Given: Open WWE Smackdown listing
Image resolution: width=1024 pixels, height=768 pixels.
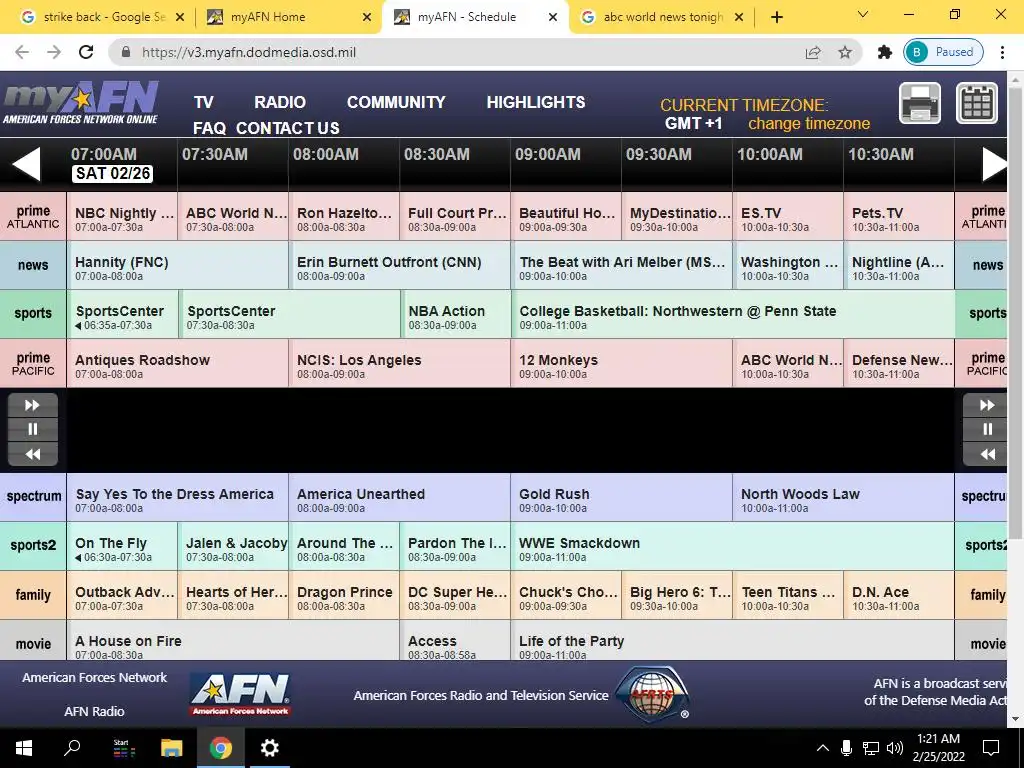Looking at the screenshot, I should click(x=733, y=546).
